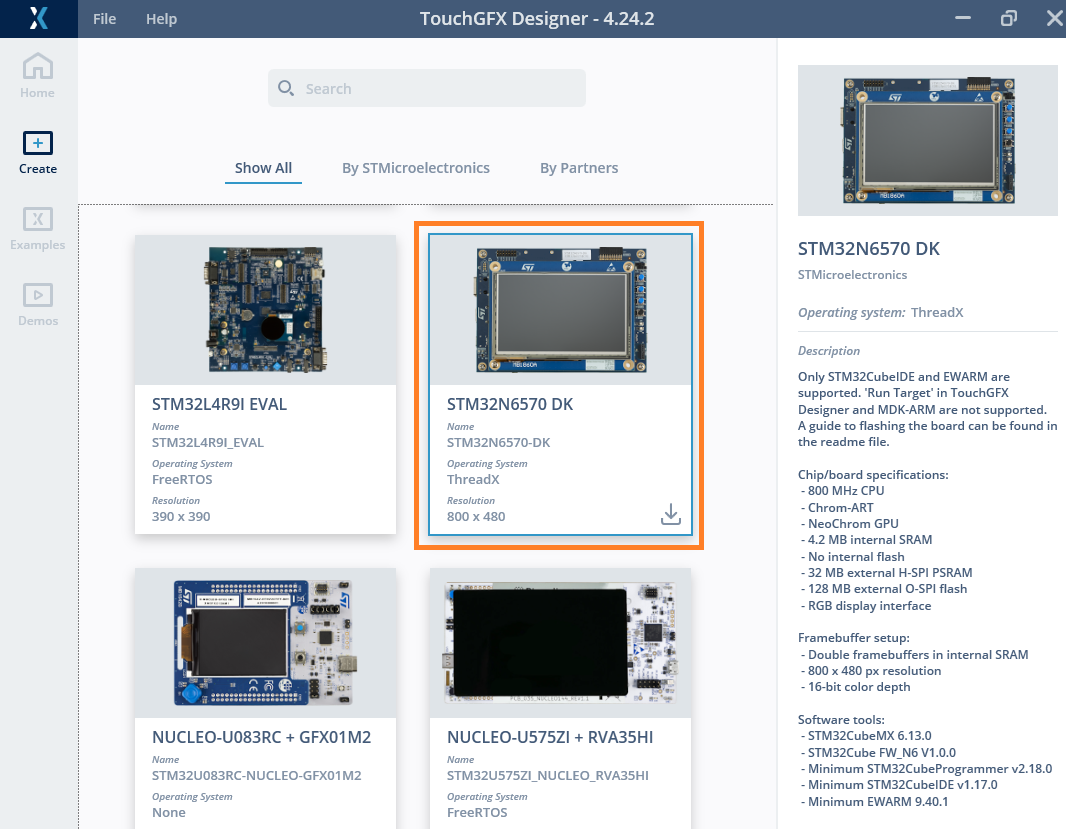
Task: Open the By Partners tab
Action: coord(578,168)
